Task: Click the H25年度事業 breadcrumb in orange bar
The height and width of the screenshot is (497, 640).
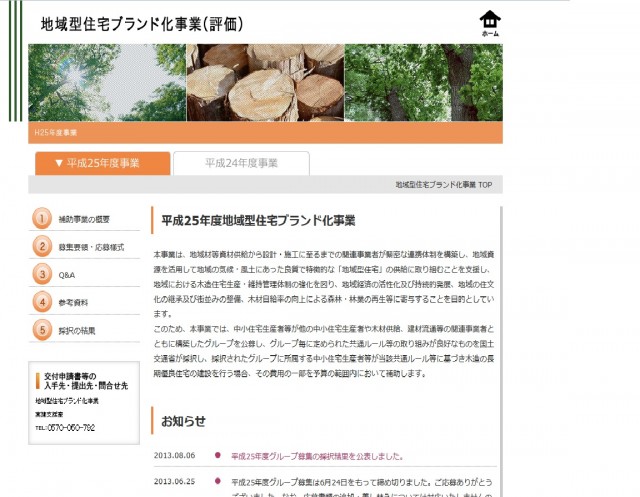Action: click(56, 132)
